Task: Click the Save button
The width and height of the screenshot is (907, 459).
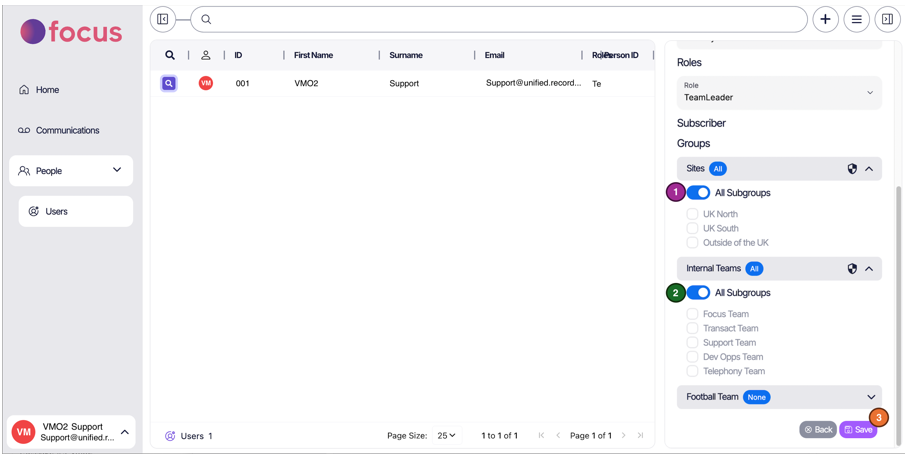Action: point(858,430)
